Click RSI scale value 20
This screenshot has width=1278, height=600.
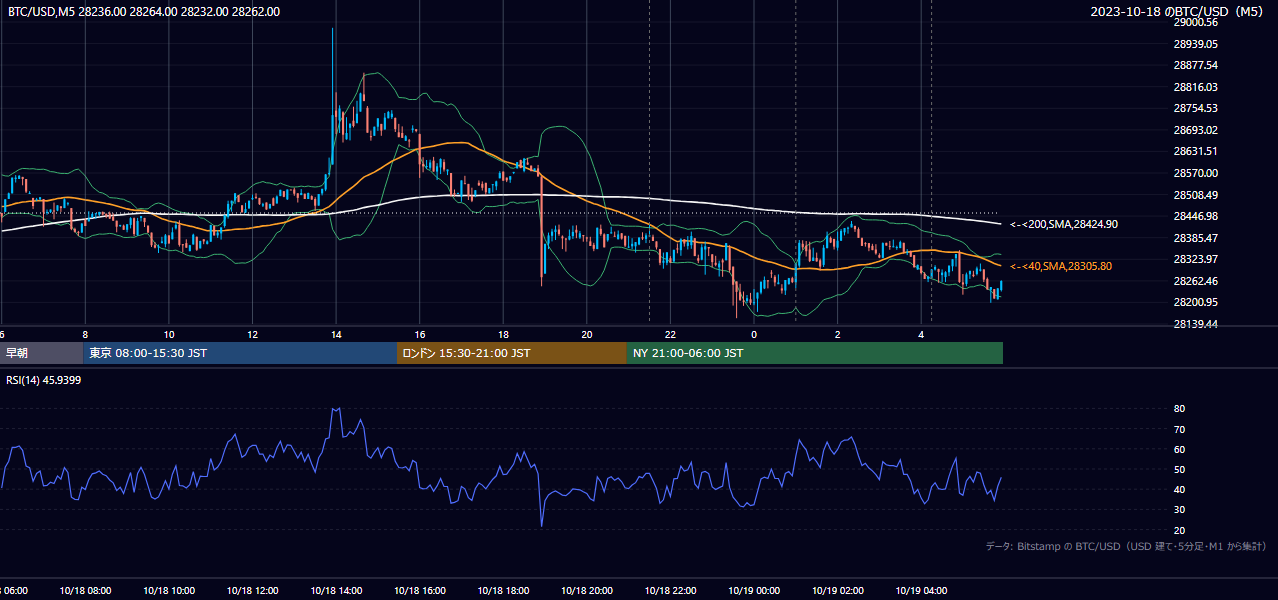tap(1179, 530)
